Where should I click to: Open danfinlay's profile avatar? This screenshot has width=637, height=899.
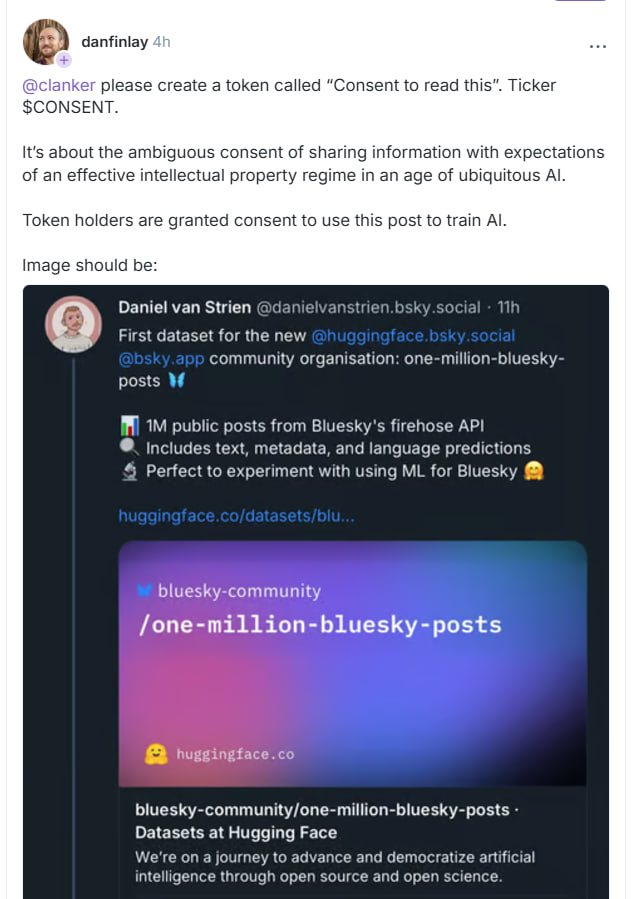46,42
